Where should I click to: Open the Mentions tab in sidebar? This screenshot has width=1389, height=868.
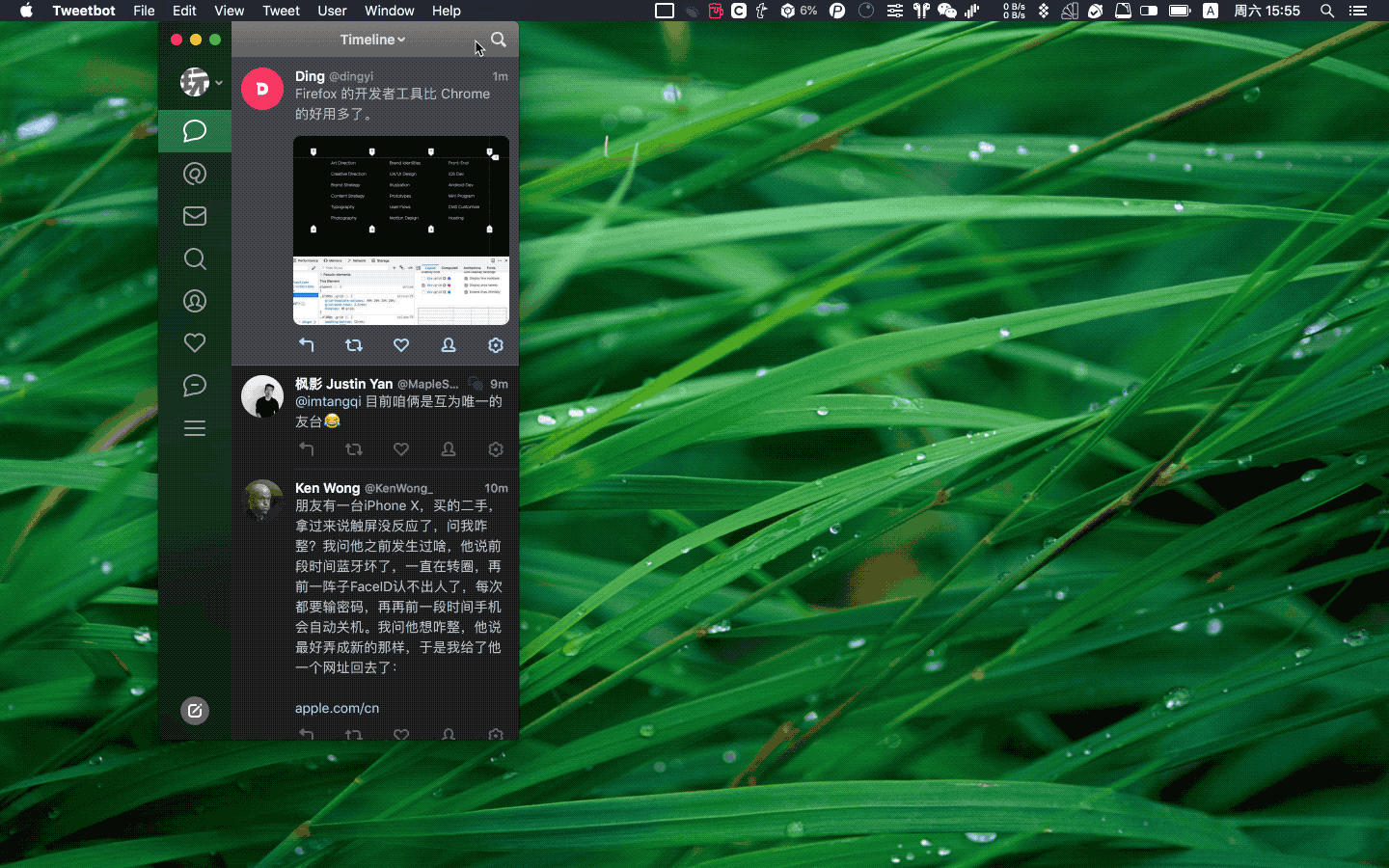point(195,174)
